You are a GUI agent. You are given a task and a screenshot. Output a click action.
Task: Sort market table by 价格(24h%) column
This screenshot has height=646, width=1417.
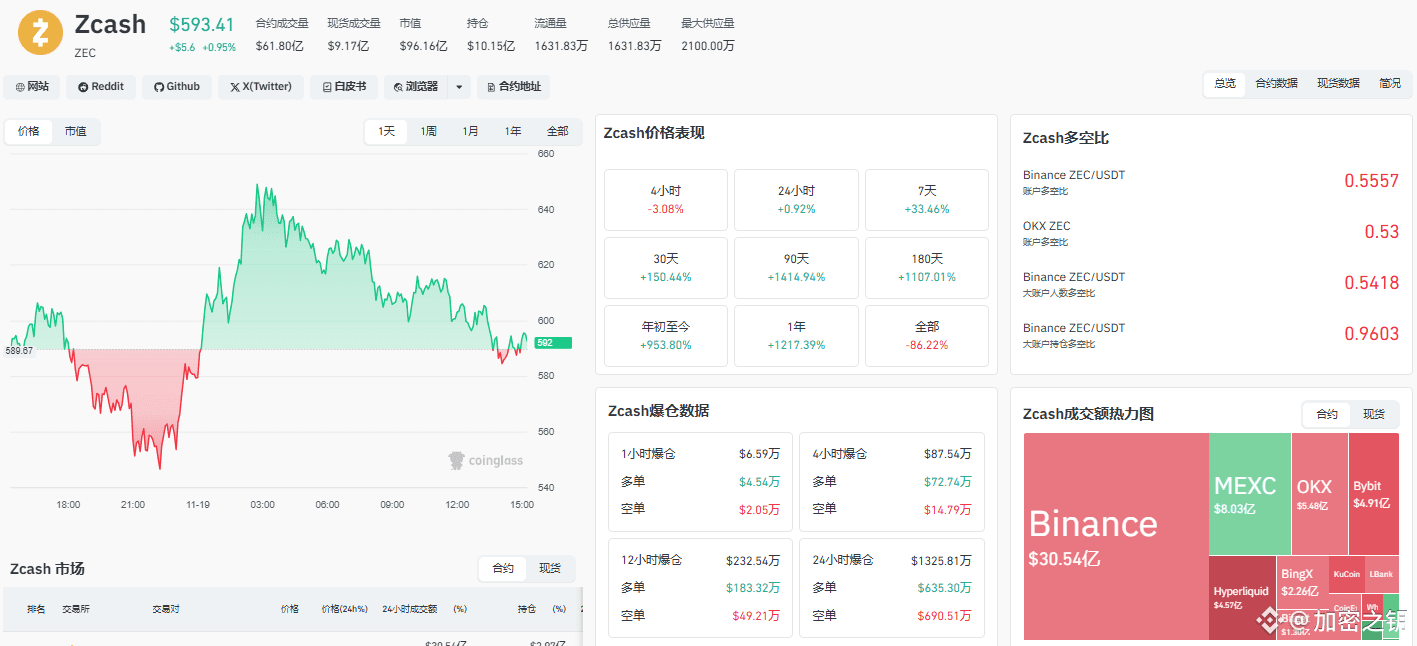point(344,609)
